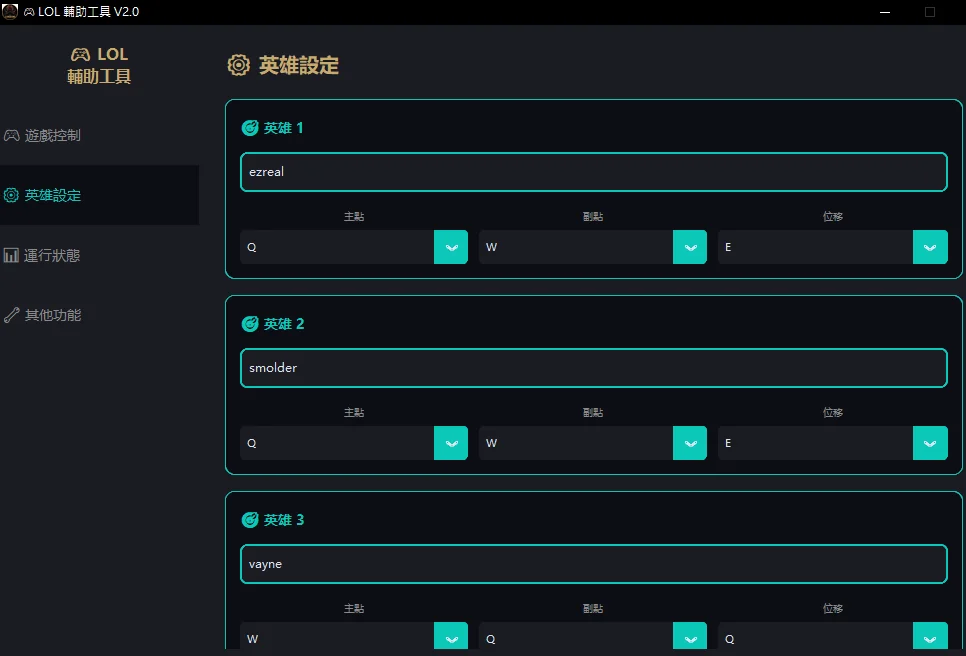This screenshot has height=656, width=966.
Task: Open 英雄 3 主點 dropdown arrow
Action: pyautogui.click(x=451, y=636)
